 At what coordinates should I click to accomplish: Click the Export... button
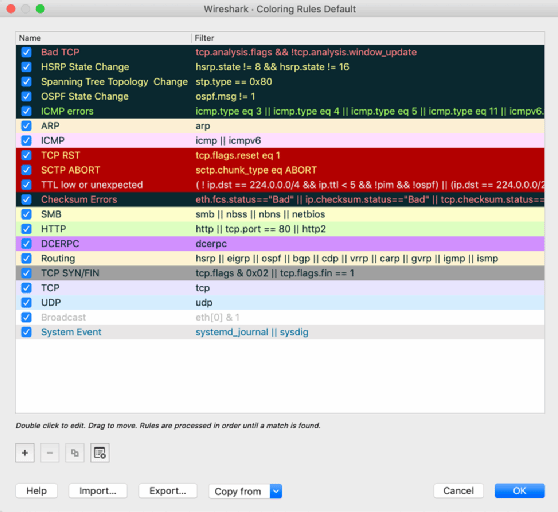pos(168,491)
